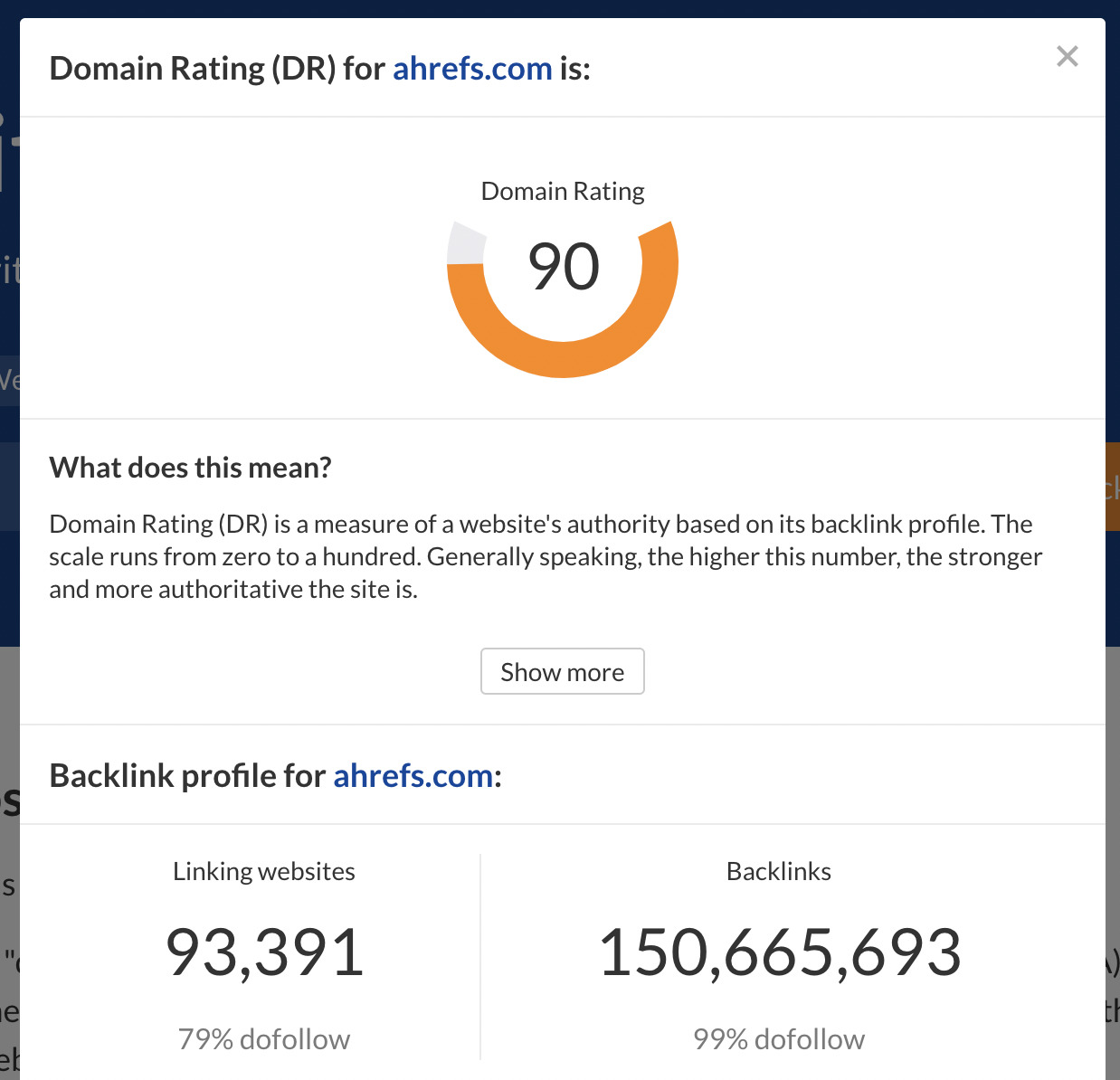Click the Domain Rating gauge arc
The width and height of the screenshot is (1120, 1080).
click(x=562, y=369)
